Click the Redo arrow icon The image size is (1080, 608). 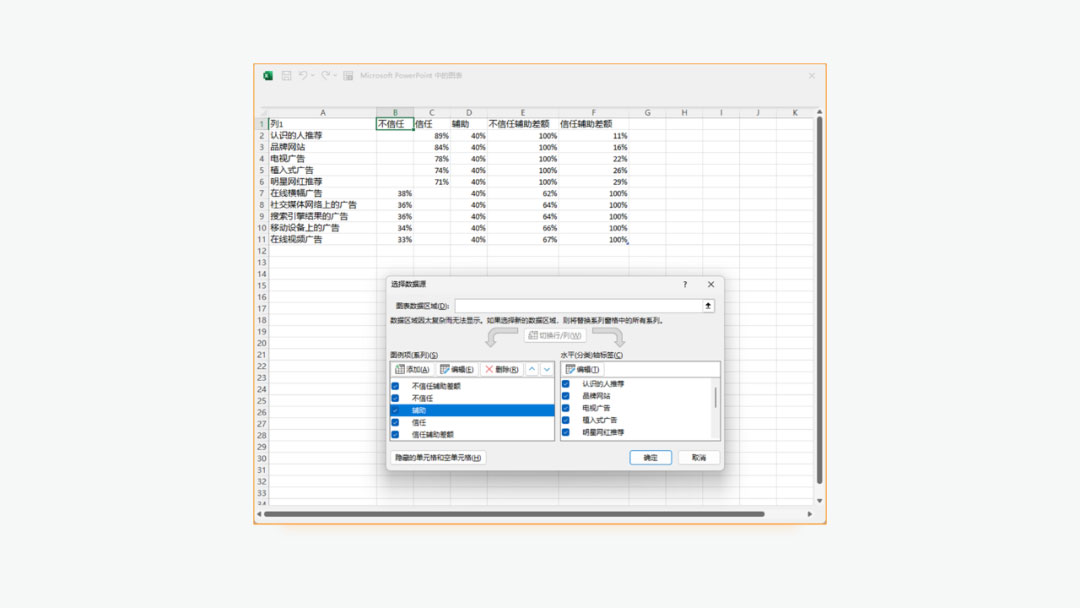pos(326,76)
